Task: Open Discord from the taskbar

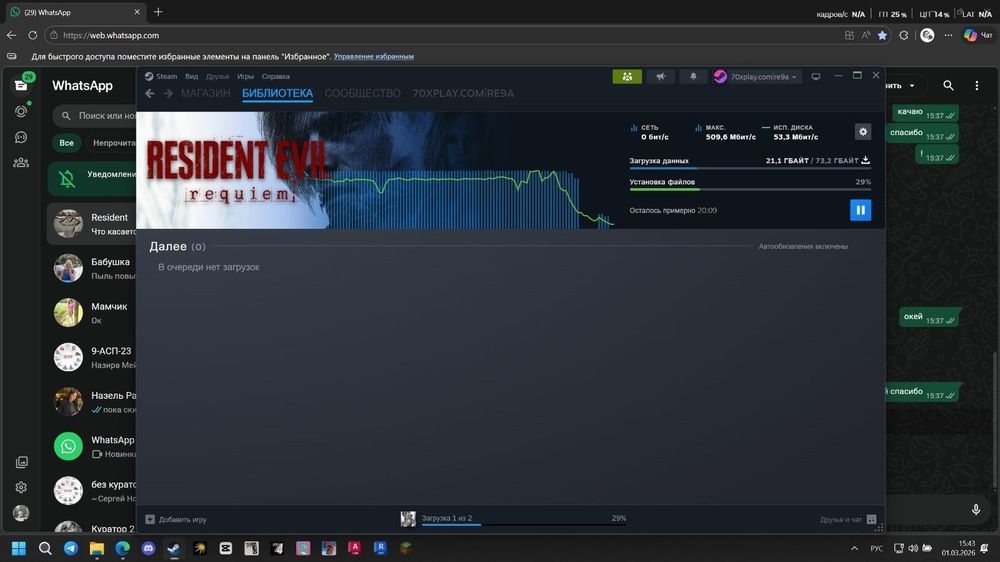Action: pyautogui.click(x=148, y=549)
